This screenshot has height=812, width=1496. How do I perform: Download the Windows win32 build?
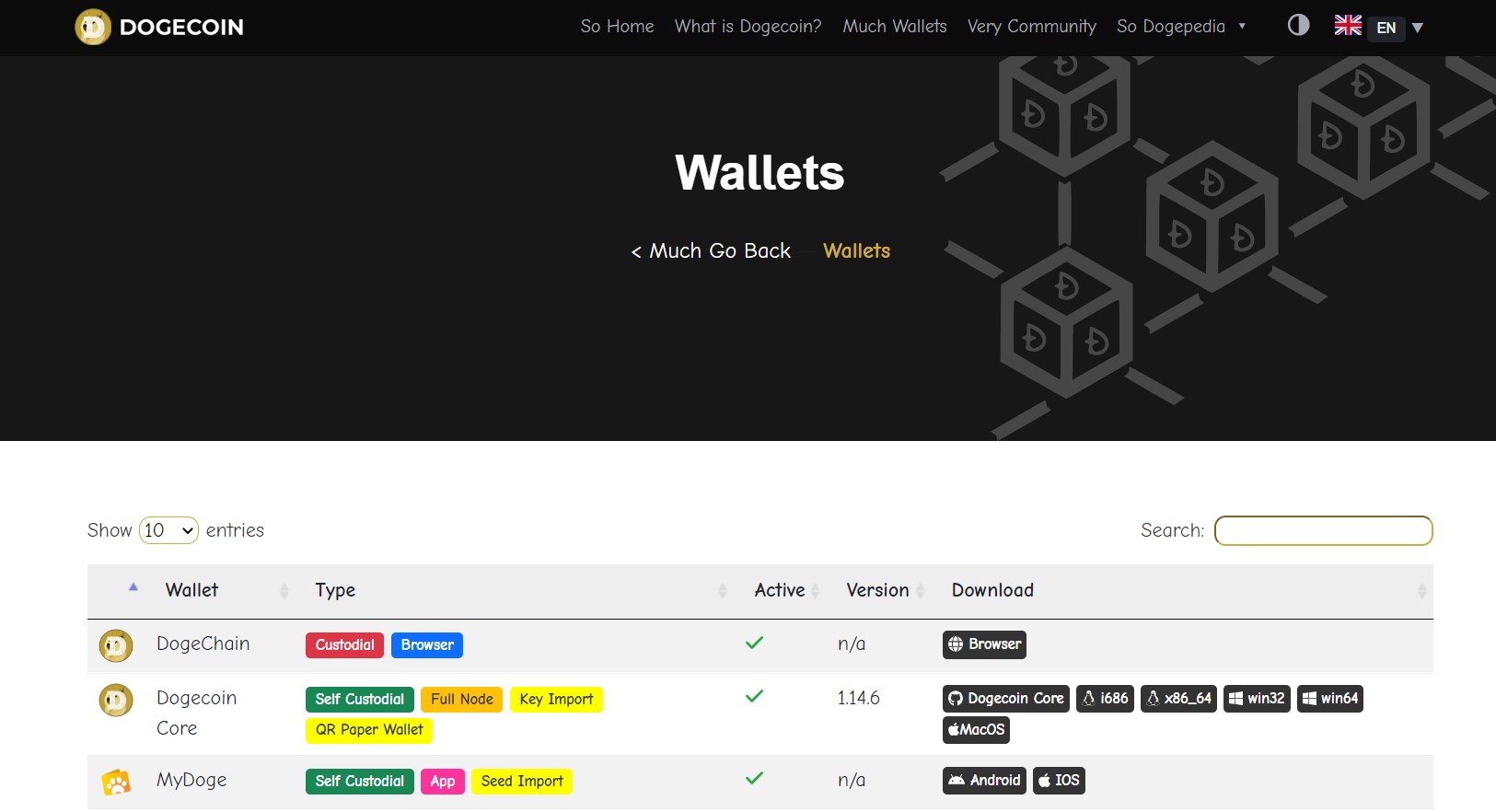coord(1257,699)
